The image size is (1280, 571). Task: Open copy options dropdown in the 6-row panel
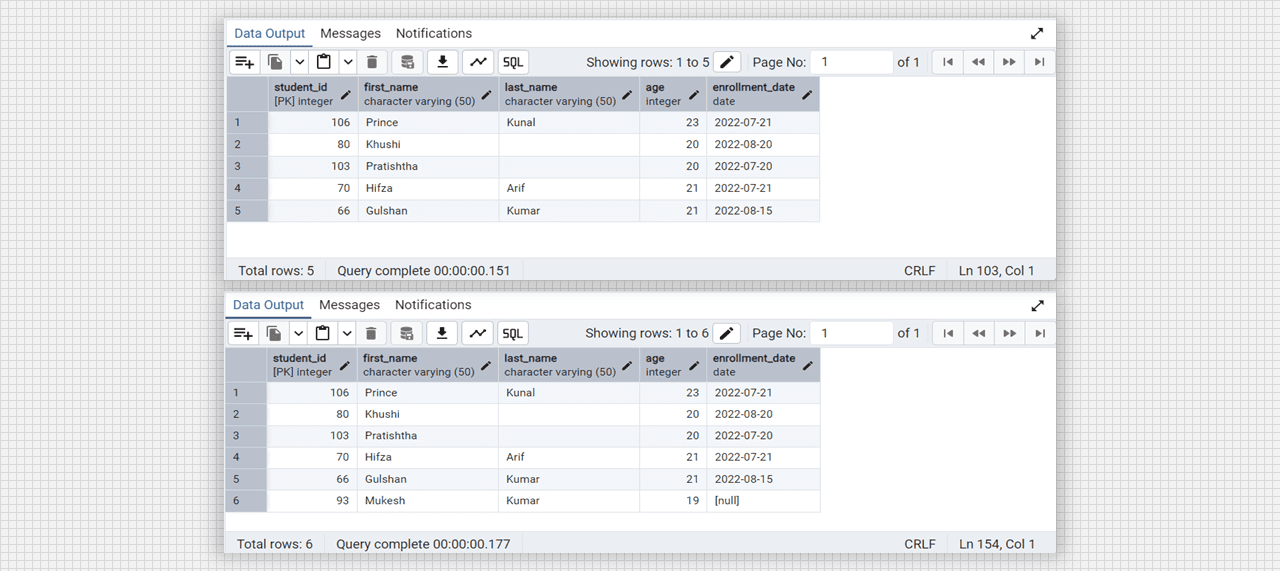tap(298, 333)
